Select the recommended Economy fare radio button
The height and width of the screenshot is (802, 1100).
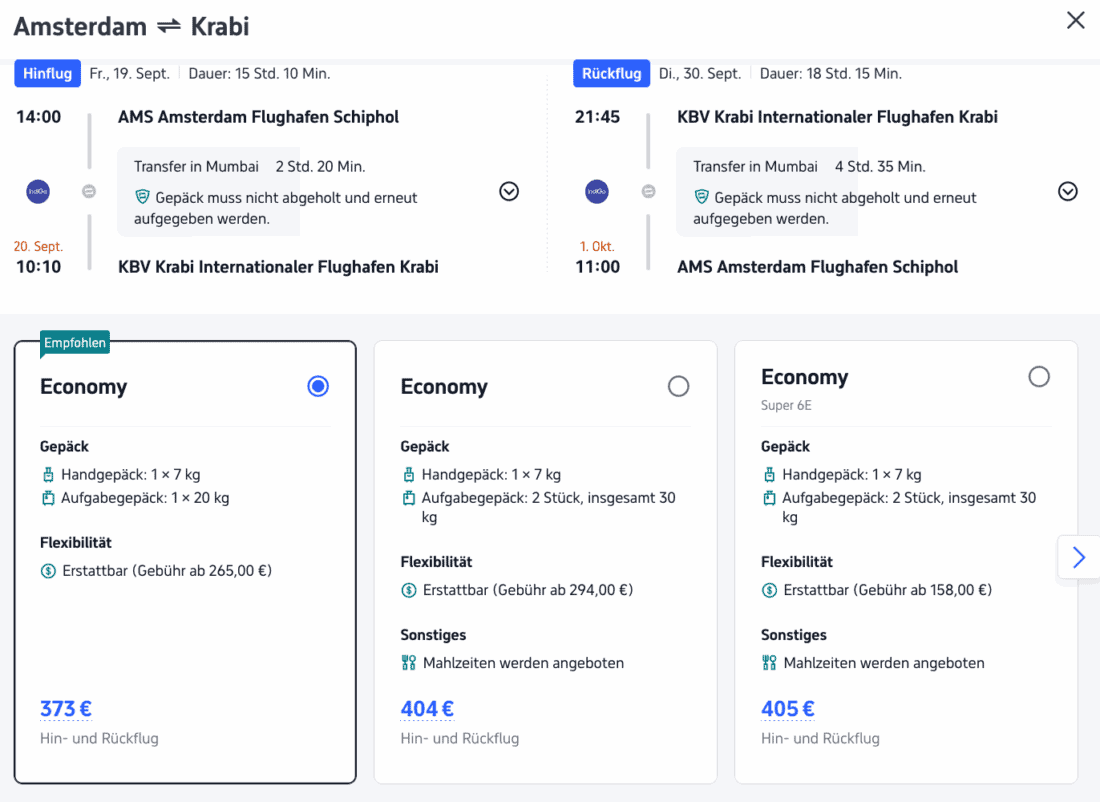coord(318,386)
